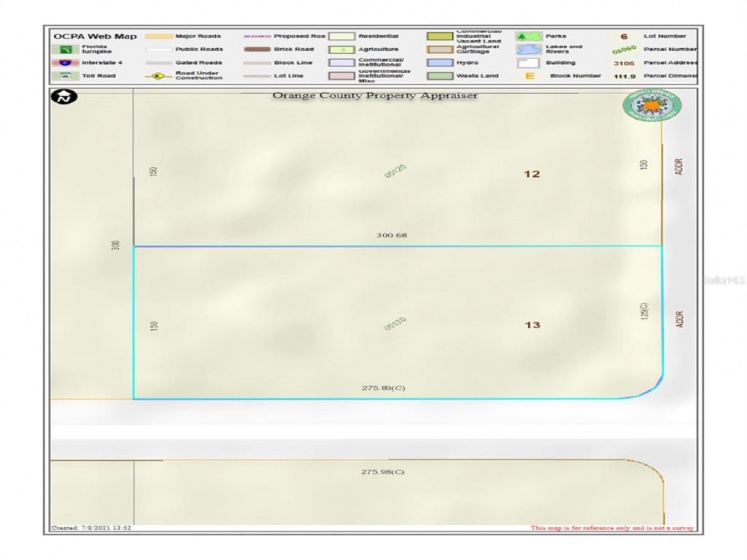Click the Created 7/8/2021 timestamp
Viewport: 747px width, 560px height.
point(91,528)
